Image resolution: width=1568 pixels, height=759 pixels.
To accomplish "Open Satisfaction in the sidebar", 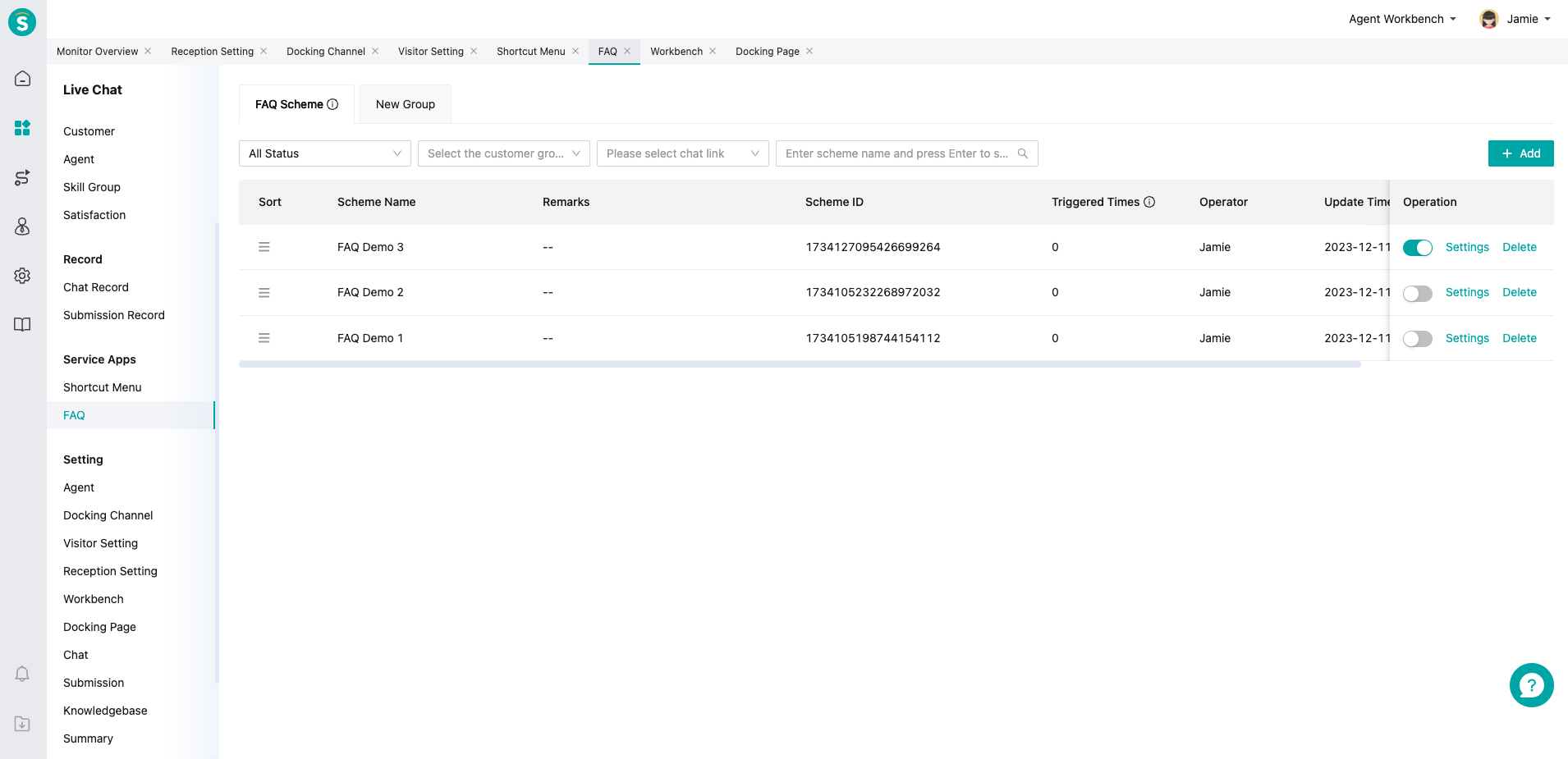I will tap(94, 215).
